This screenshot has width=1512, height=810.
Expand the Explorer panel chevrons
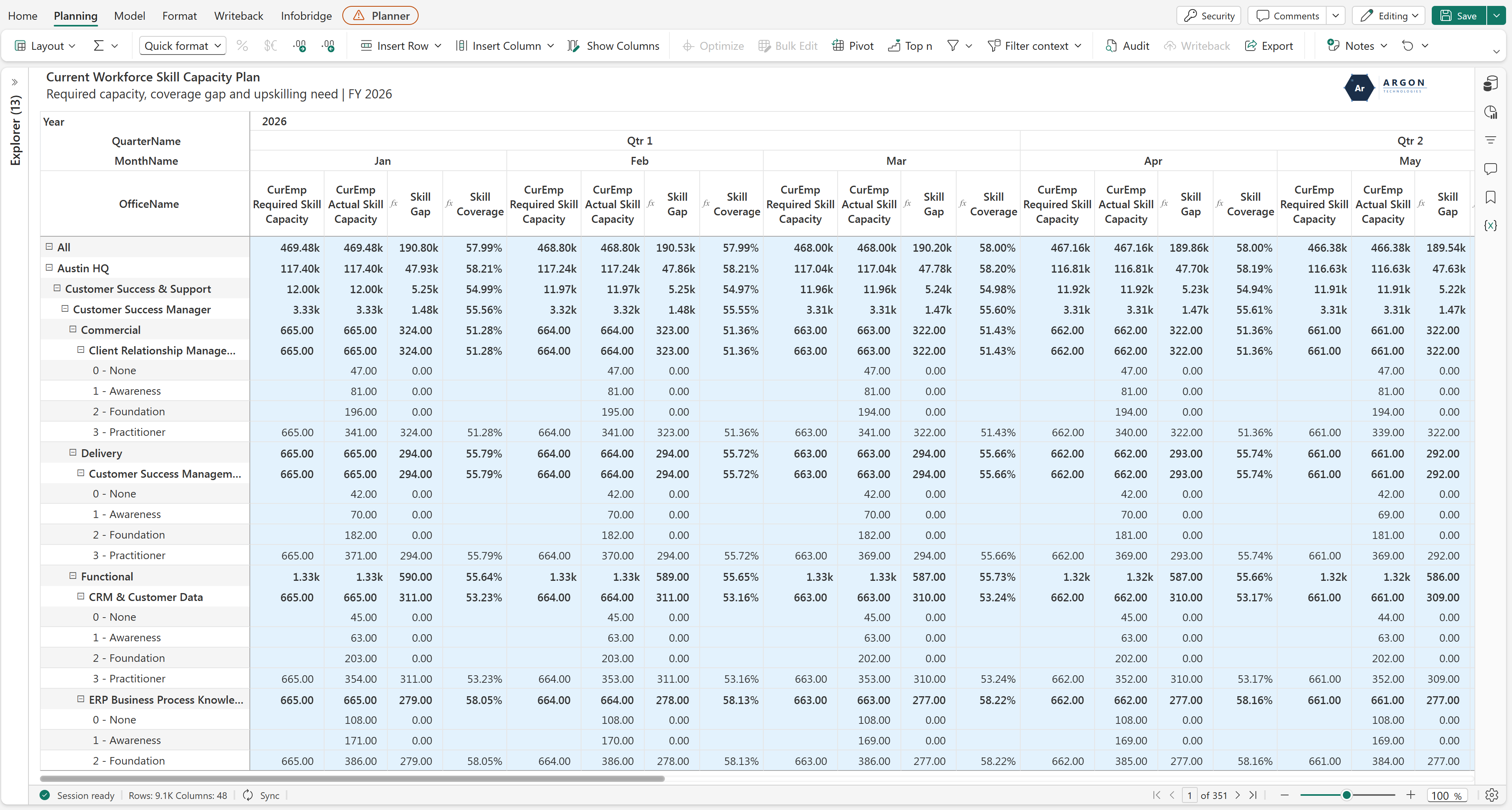click(x=15, y=82)
